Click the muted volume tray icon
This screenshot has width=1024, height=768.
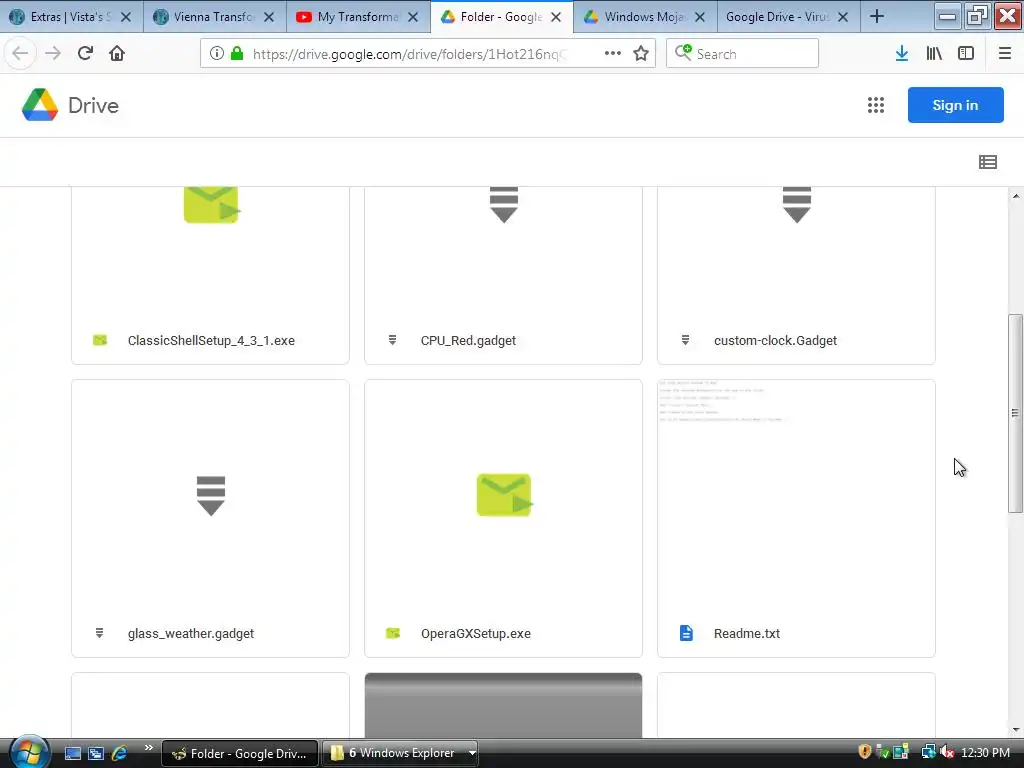(947, 752)
